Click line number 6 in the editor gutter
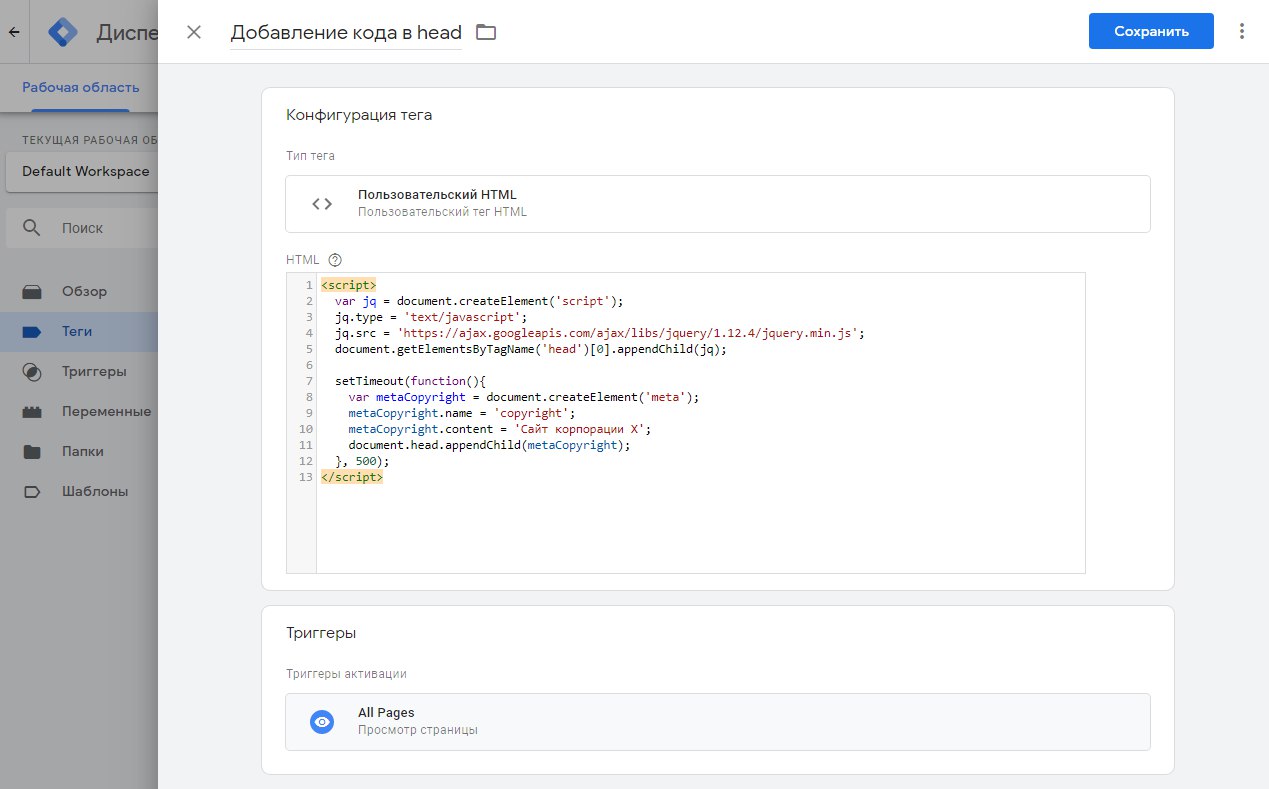This screenshot has height=789, width=1269. coord(309,365)
